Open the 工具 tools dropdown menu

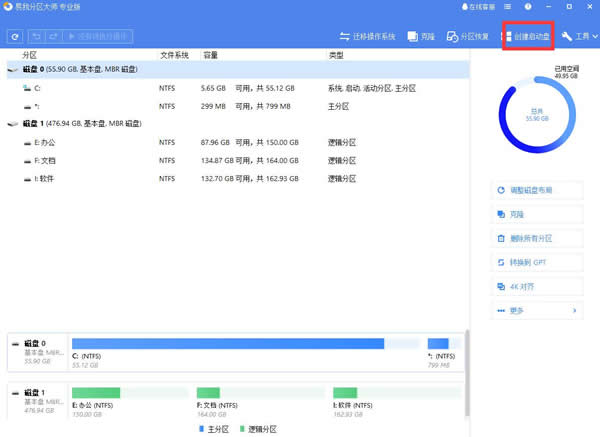(x=579, y=36)
